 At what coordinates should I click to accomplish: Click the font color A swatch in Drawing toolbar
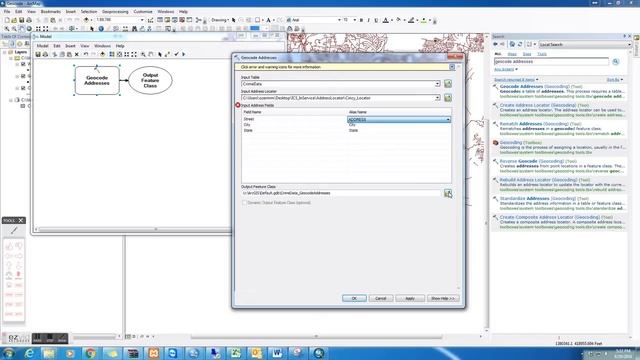[385, 20]
